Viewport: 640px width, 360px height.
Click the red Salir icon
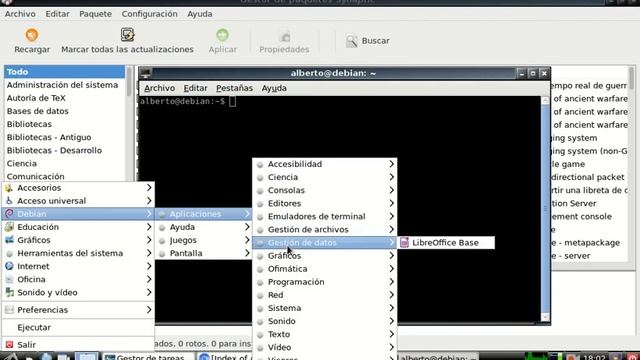pos(9,345)
